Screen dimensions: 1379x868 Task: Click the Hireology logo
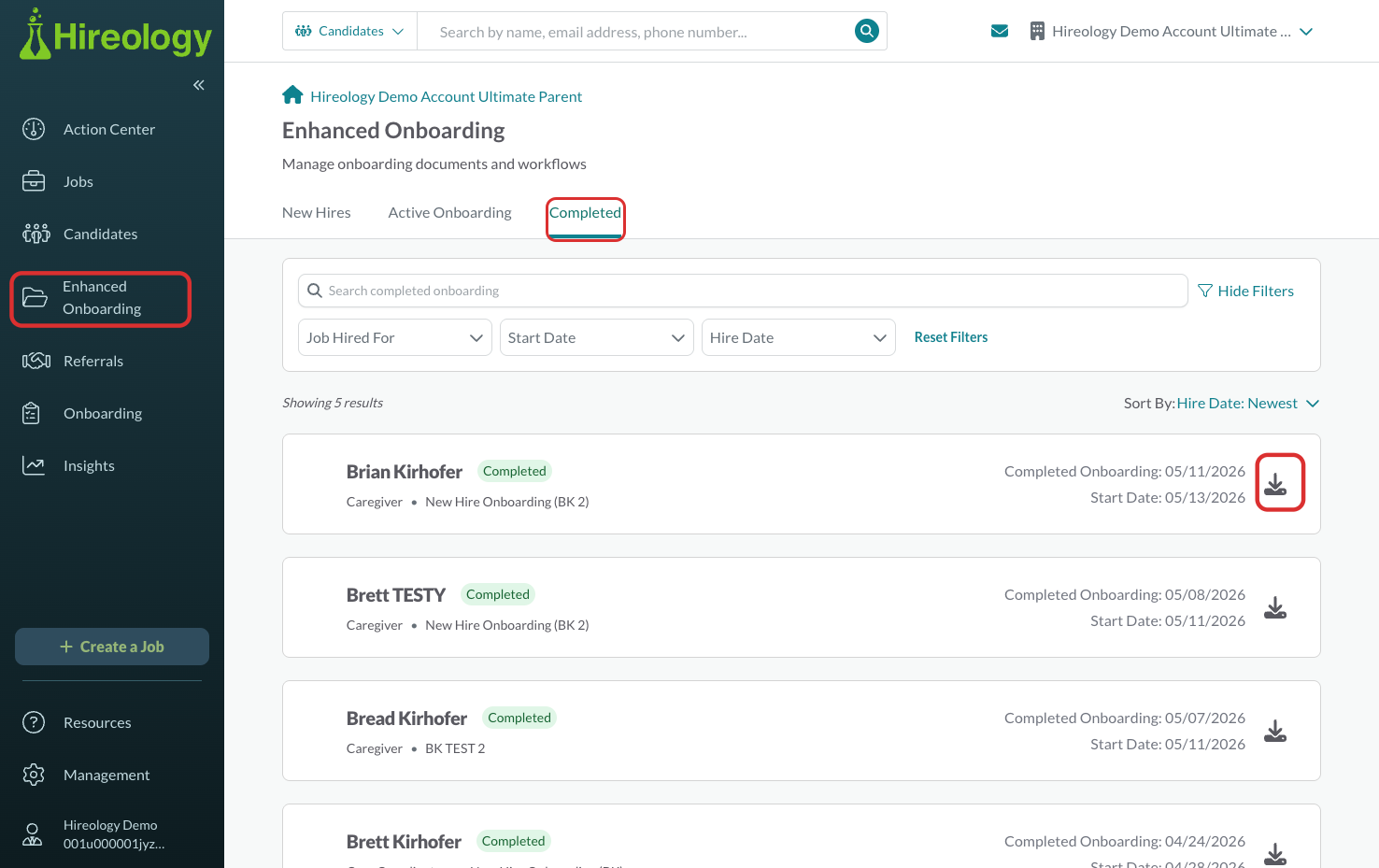tap(116, 35)
